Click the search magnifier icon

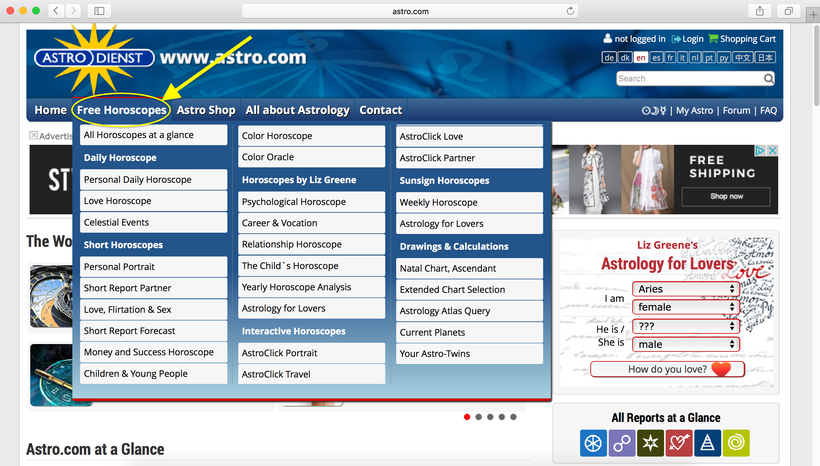[768, 78]
